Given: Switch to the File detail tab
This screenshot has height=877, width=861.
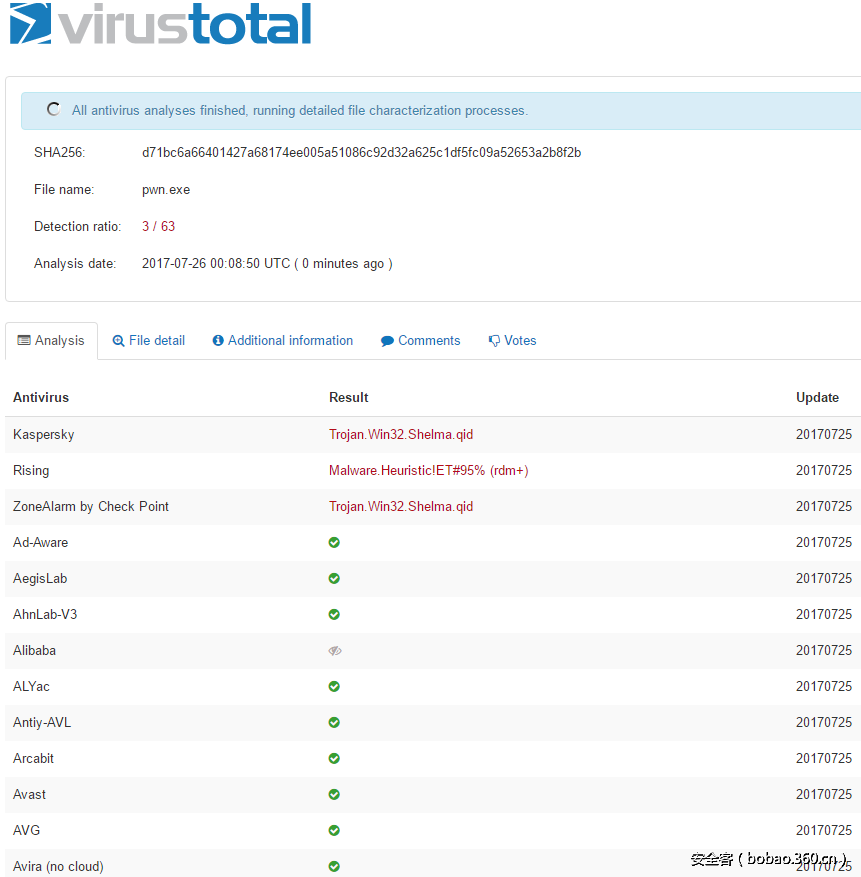Looking at the screenshot, I should coord(149,341).
